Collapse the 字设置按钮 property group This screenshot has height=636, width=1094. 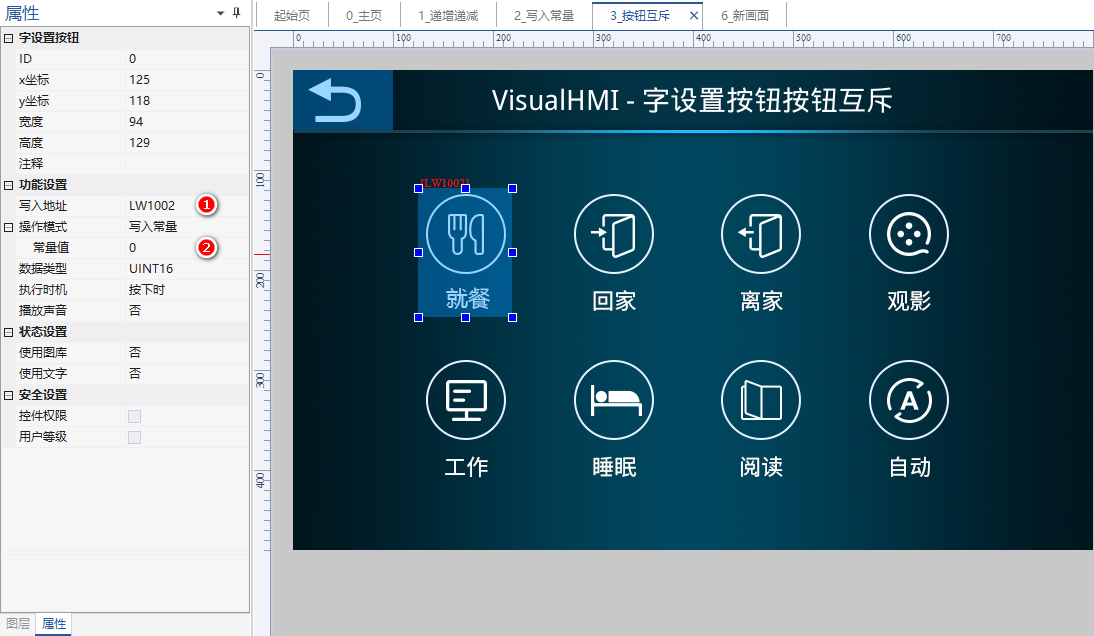coord(8,38)
